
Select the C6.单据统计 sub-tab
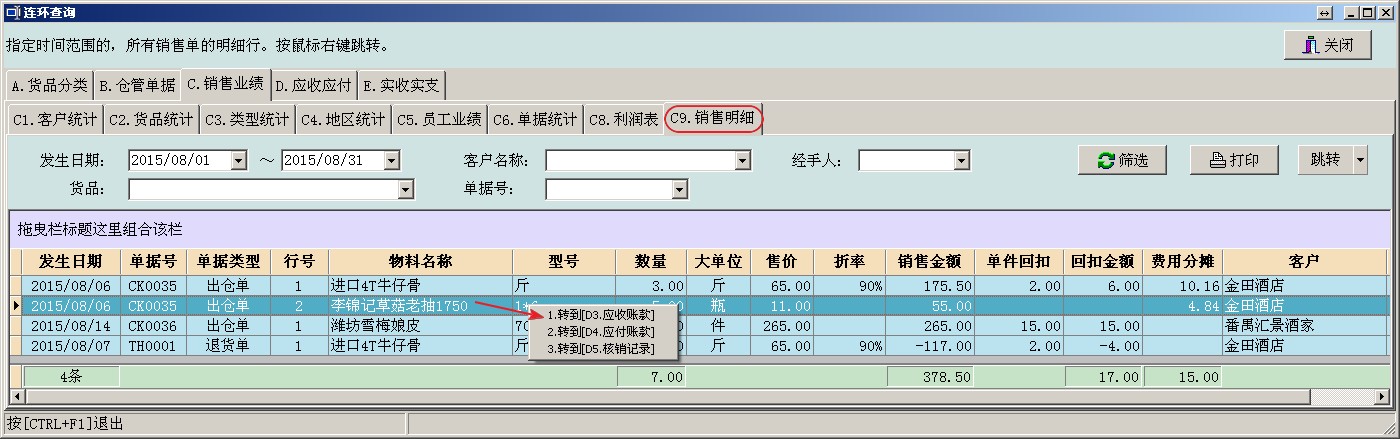pyautogui.click(x=535, y=120)
